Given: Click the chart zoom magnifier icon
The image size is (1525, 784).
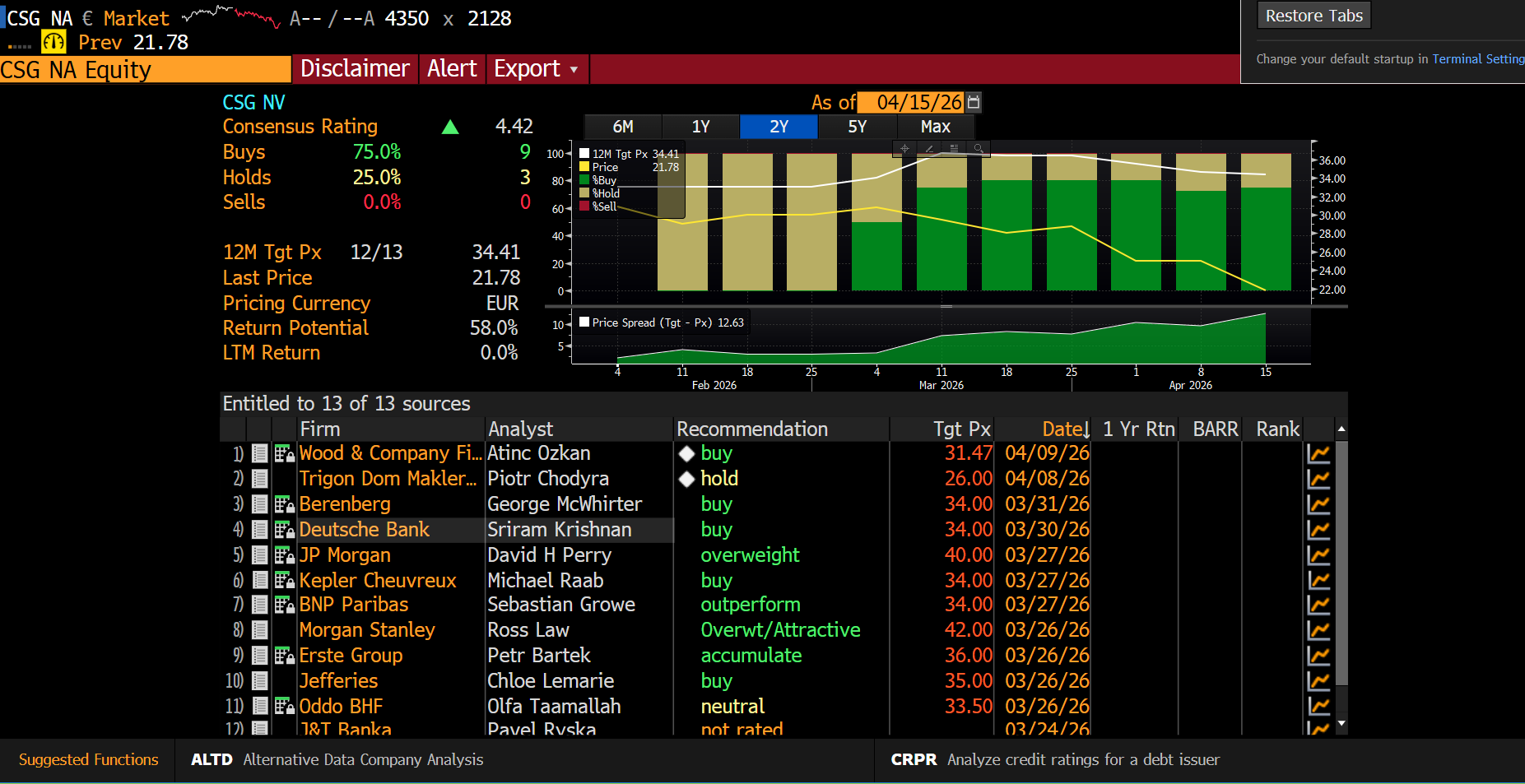Looking at the screenshot, I should (x=979, y=149).
